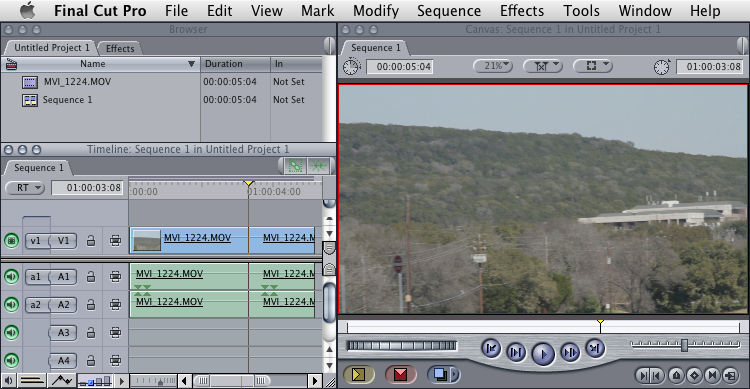Toggle Auto Select on A1 track
The height and width of the screenshot is (389, 750).
[x=115, y=277]
